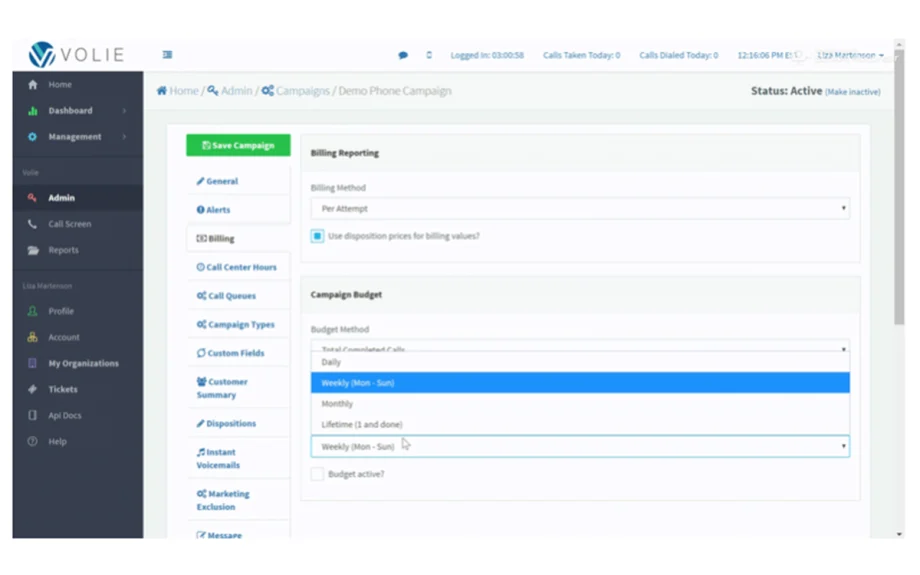Select Daily from the dropdown list
The height and width of the screenshot is (575, 920).
(580, 362)
